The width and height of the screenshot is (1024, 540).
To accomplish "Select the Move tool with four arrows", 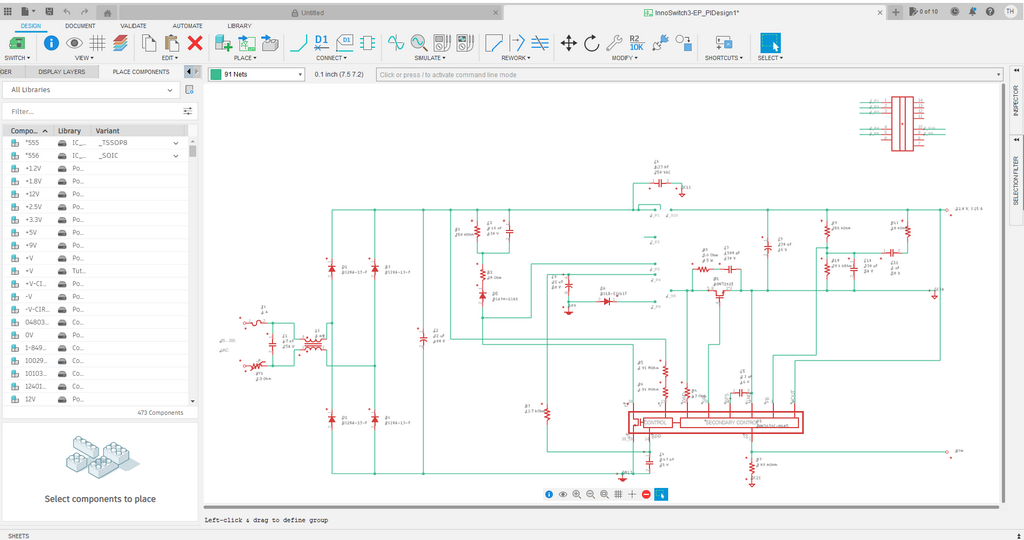I will (x=568, y=43).
